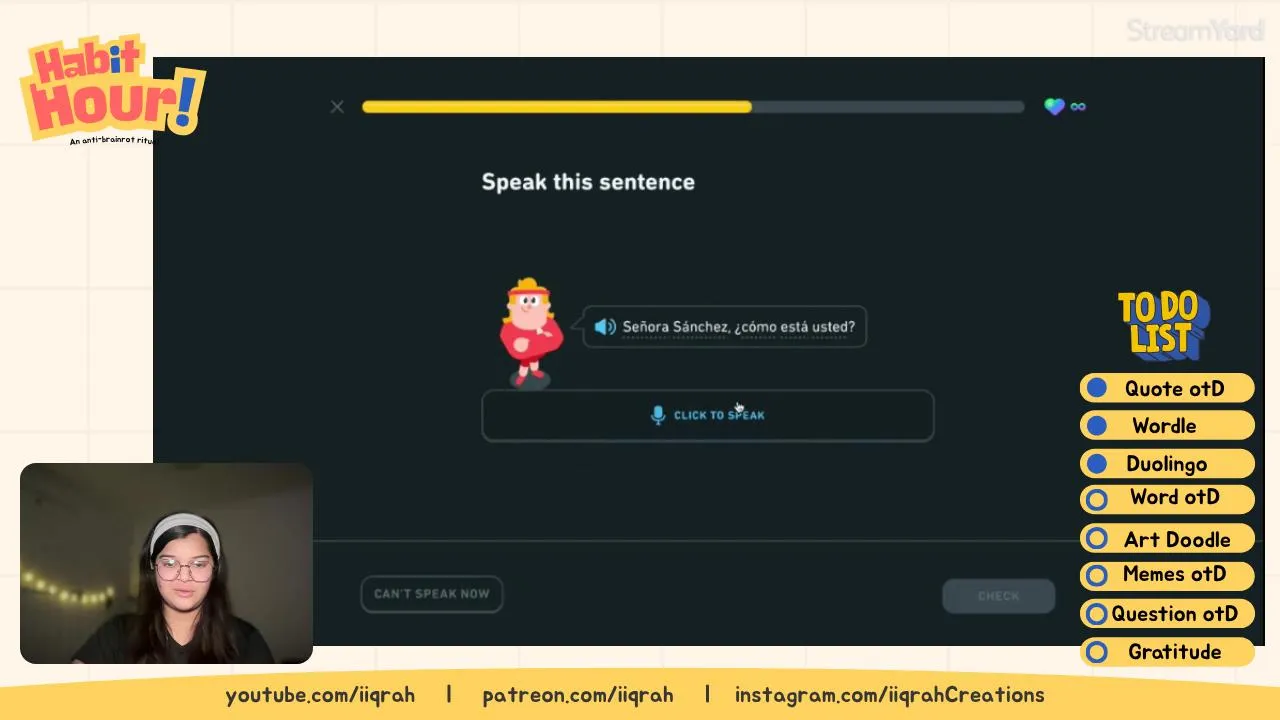Click the TO DO LIST title graphic

tap(1163, 324)
